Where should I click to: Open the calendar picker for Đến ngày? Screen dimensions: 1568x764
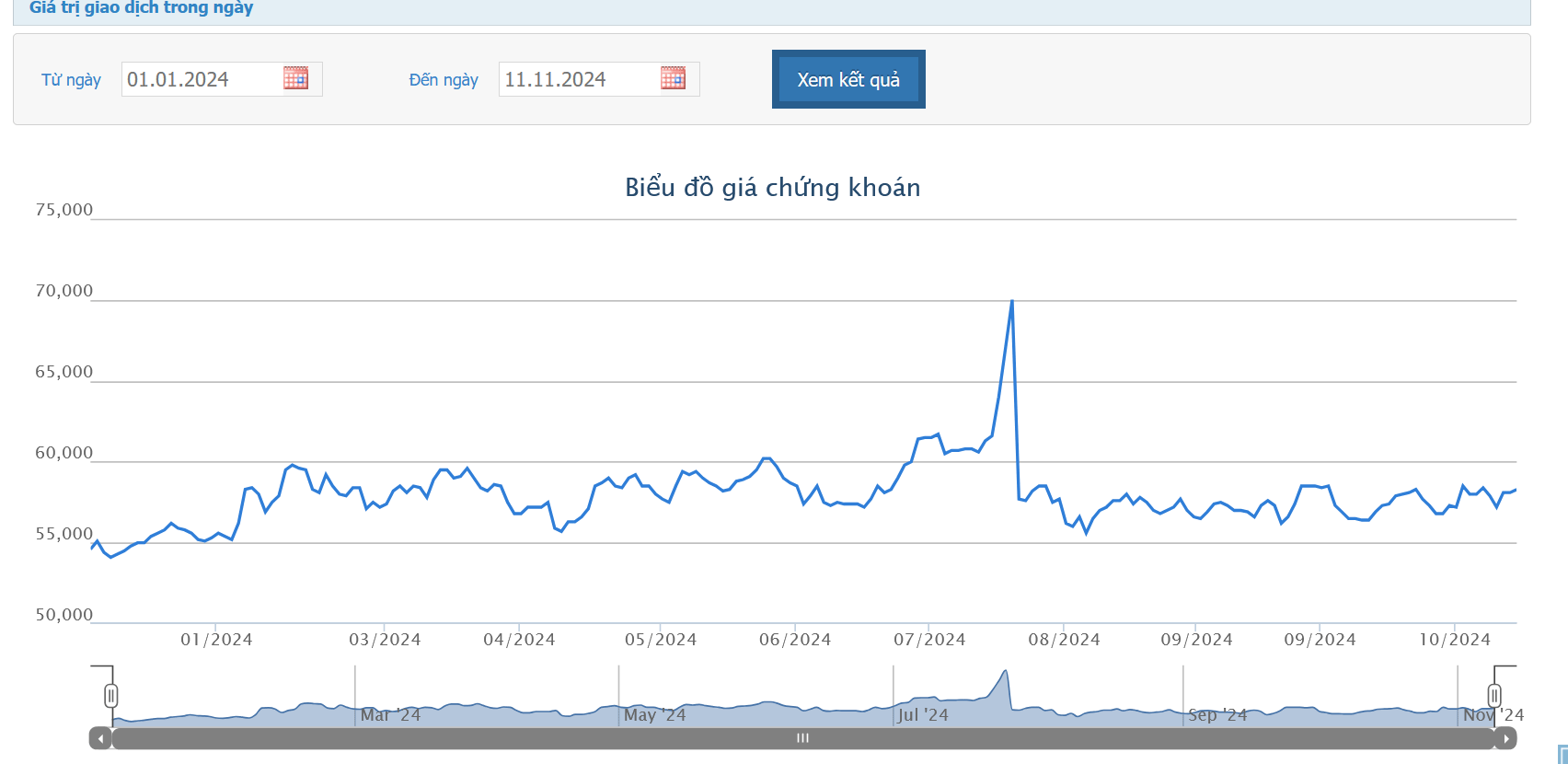pos(673,78)
